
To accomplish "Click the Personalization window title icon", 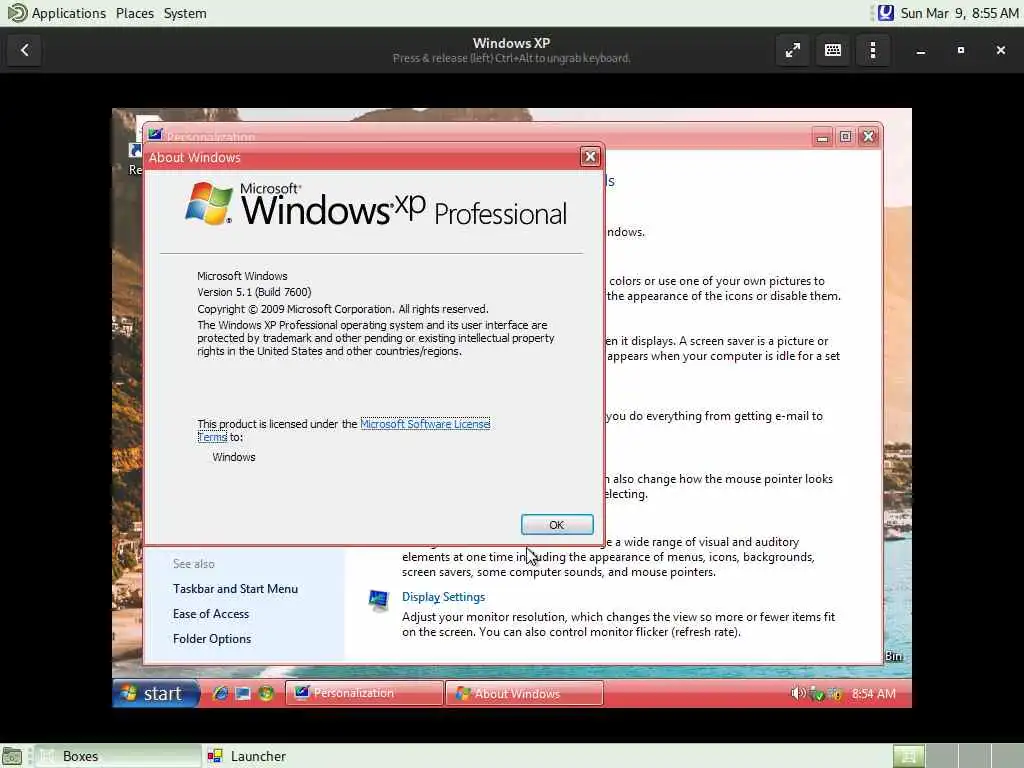I will (x=155, y=135).
